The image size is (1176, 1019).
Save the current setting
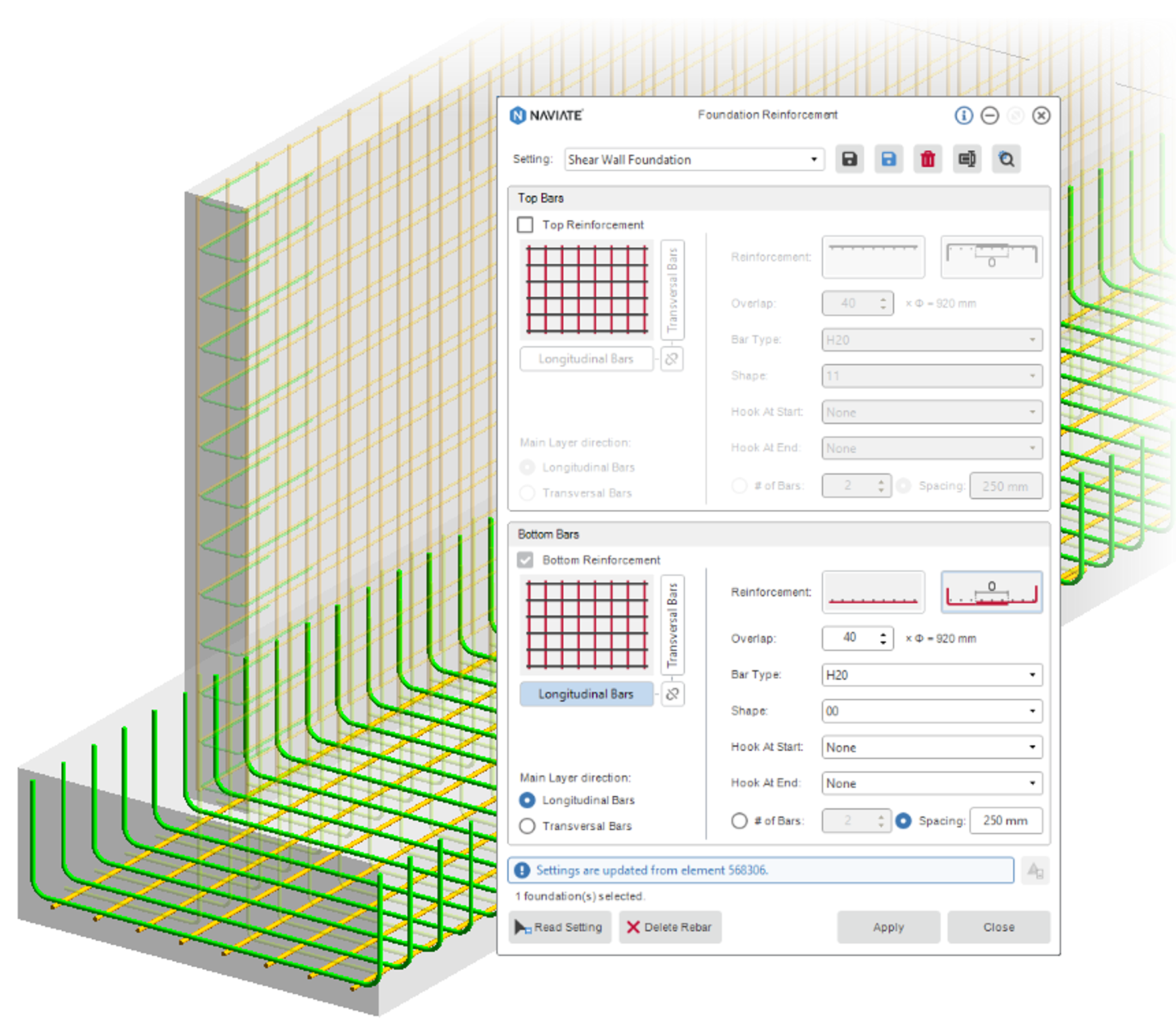tap(850, 159)
